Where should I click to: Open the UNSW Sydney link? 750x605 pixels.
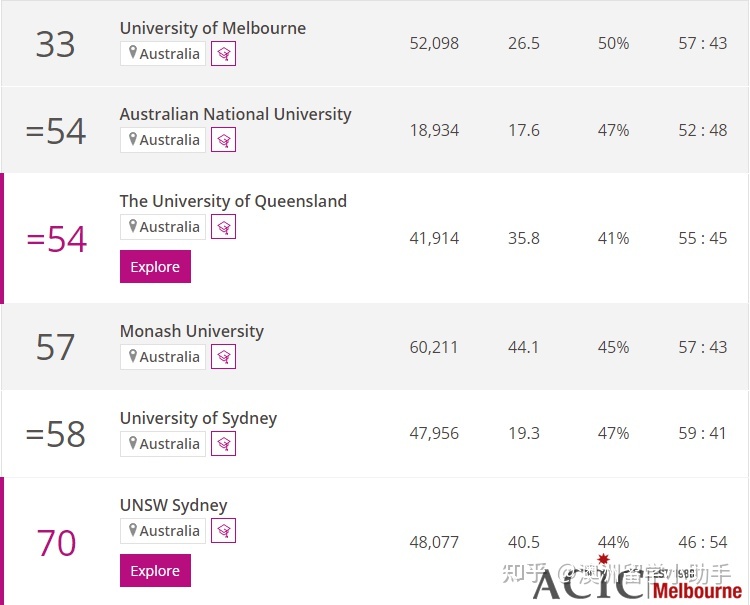click(174, 505)
